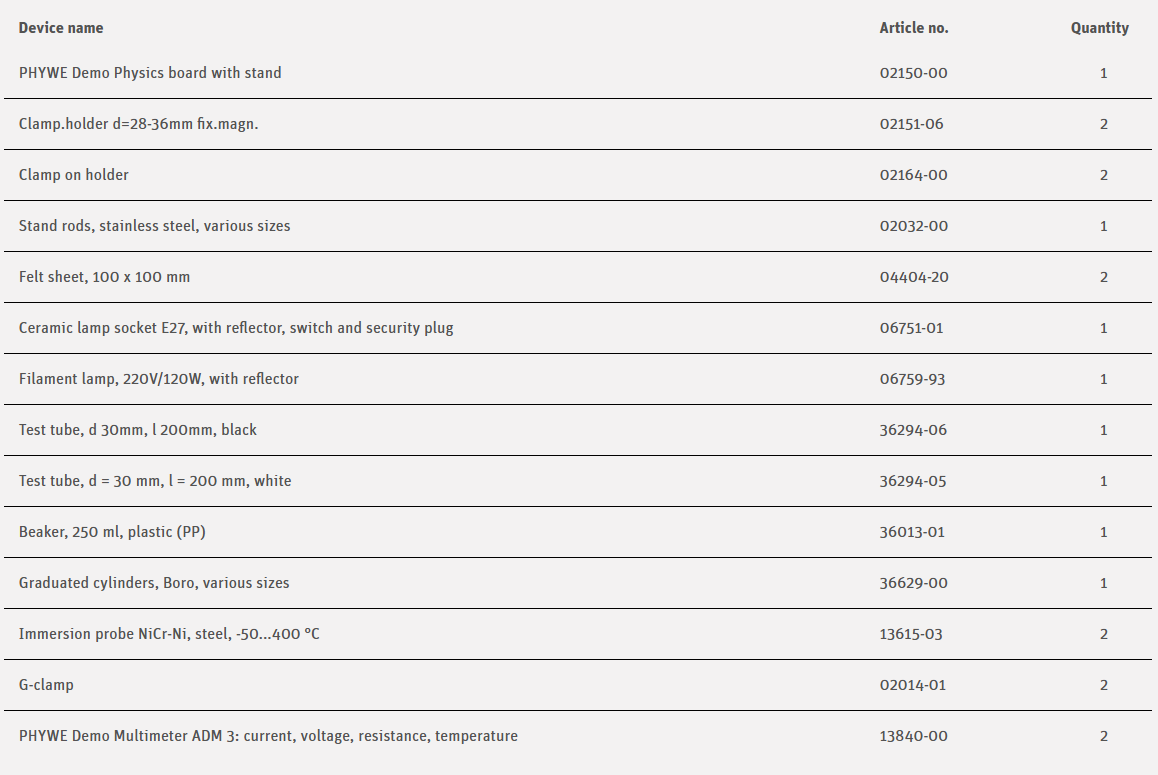This screenshot has height=775, width=1158.
Task: Open PHYWE Demo Multimeter ADM 3 entry
Action: 268,736
